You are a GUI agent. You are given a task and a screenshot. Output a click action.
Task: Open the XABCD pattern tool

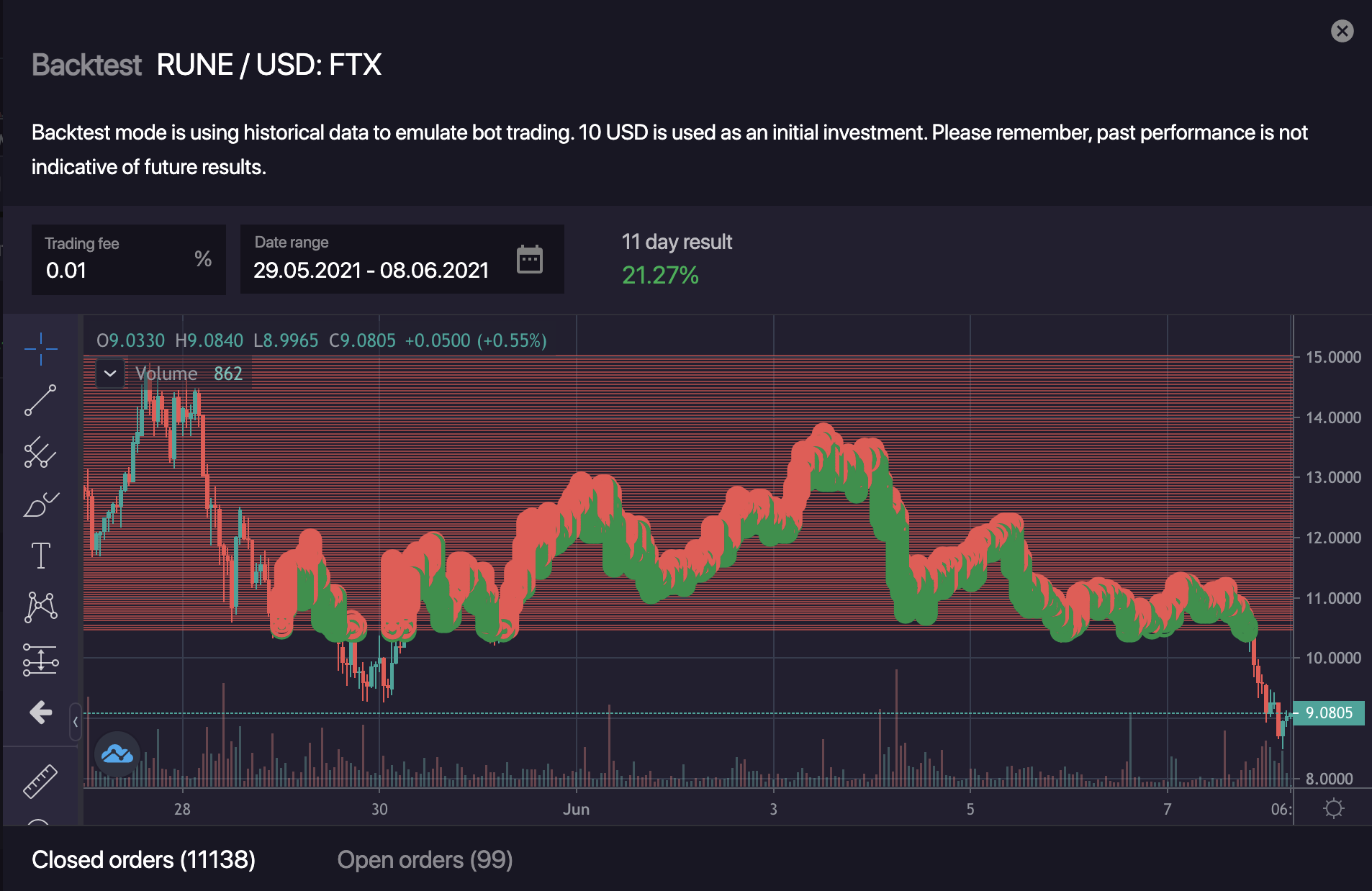click(40, 607)
